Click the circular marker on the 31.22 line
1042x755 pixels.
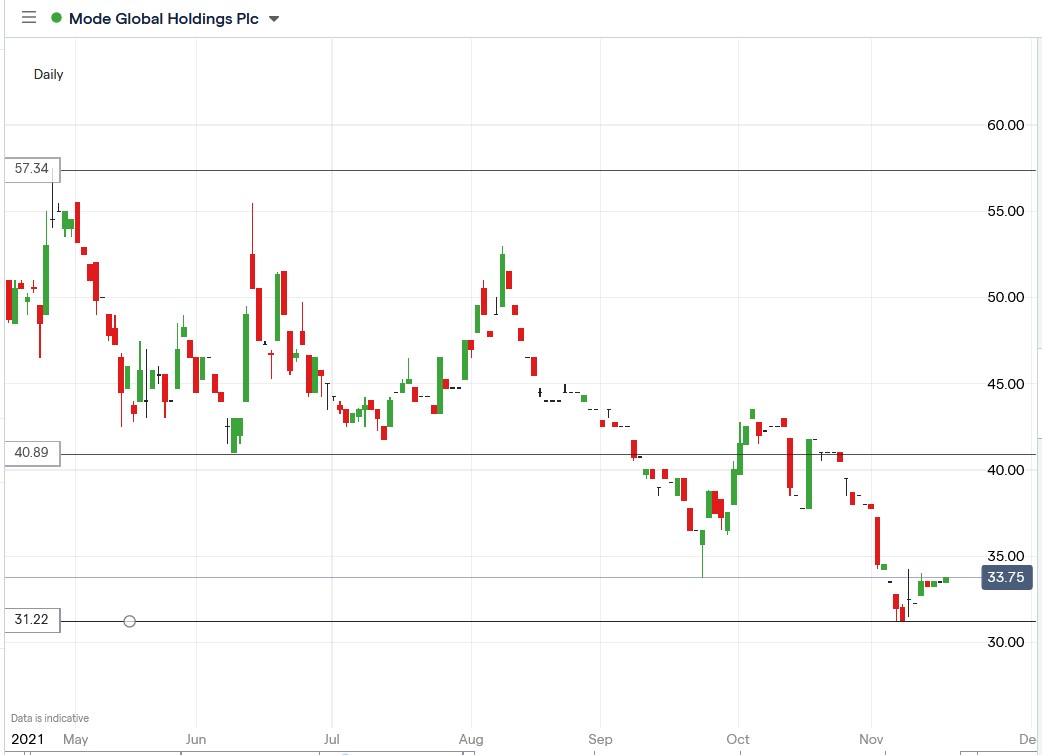129,621
